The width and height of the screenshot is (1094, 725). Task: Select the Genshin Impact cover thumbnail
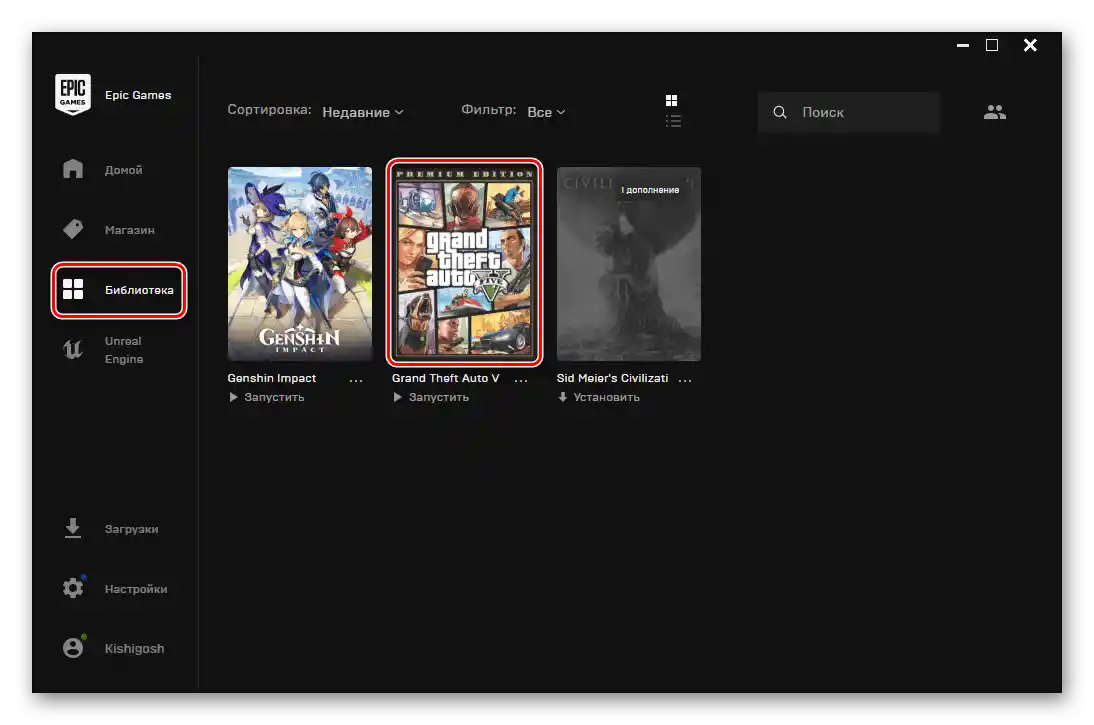299,264
